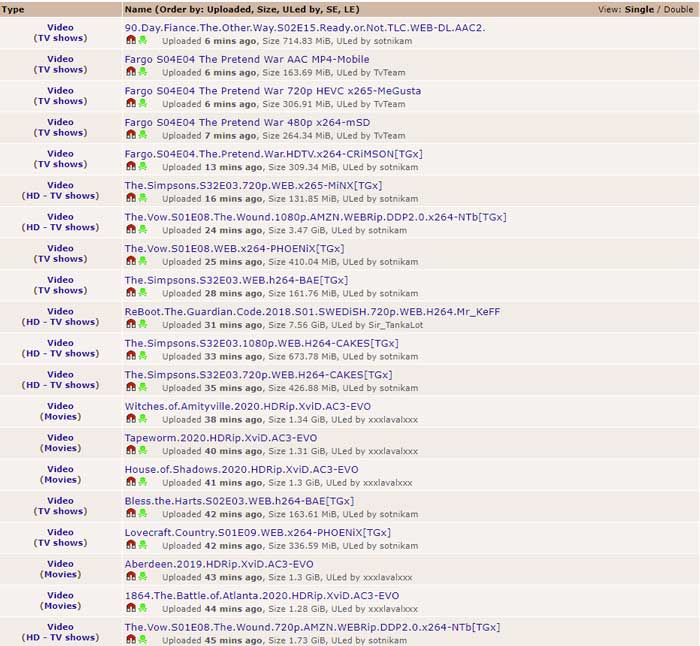Open Bless.the.Harts.S02E03 torrent
Image resolution: width=700 pixels, height=646 pixels.
point(239,501)
